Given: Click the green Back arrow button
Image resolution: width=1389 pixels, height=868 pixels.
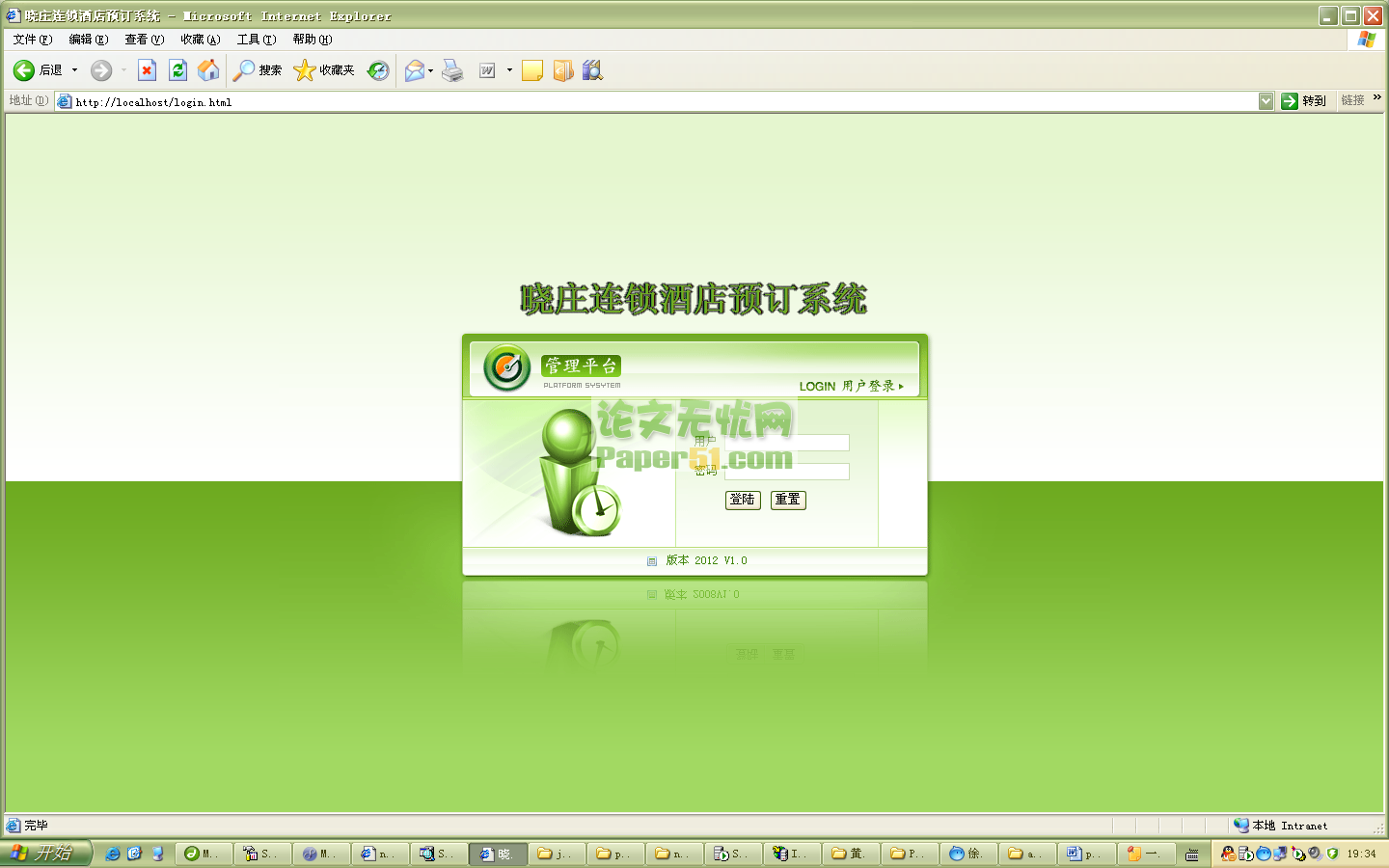Looking at the screenshot, I should [24, 70].
